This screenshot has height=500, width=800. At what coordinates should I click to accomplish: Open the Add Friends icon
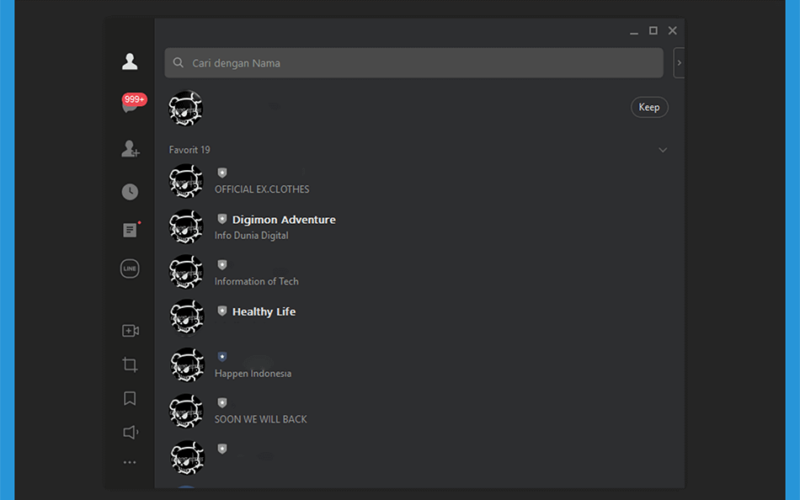[x=130, y=149]
